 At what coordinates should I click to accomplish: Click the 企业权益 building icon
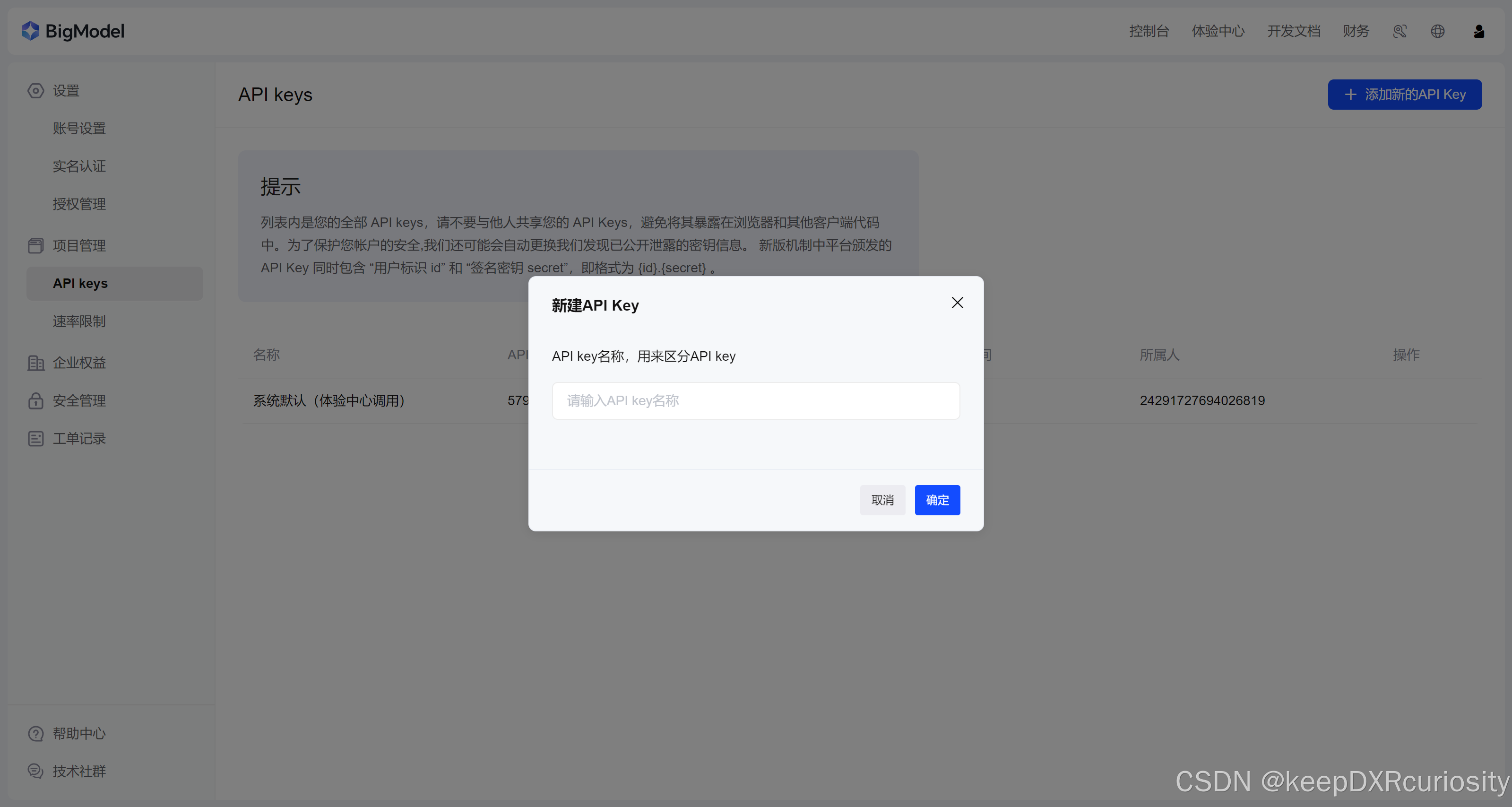[x=36, y=363]
